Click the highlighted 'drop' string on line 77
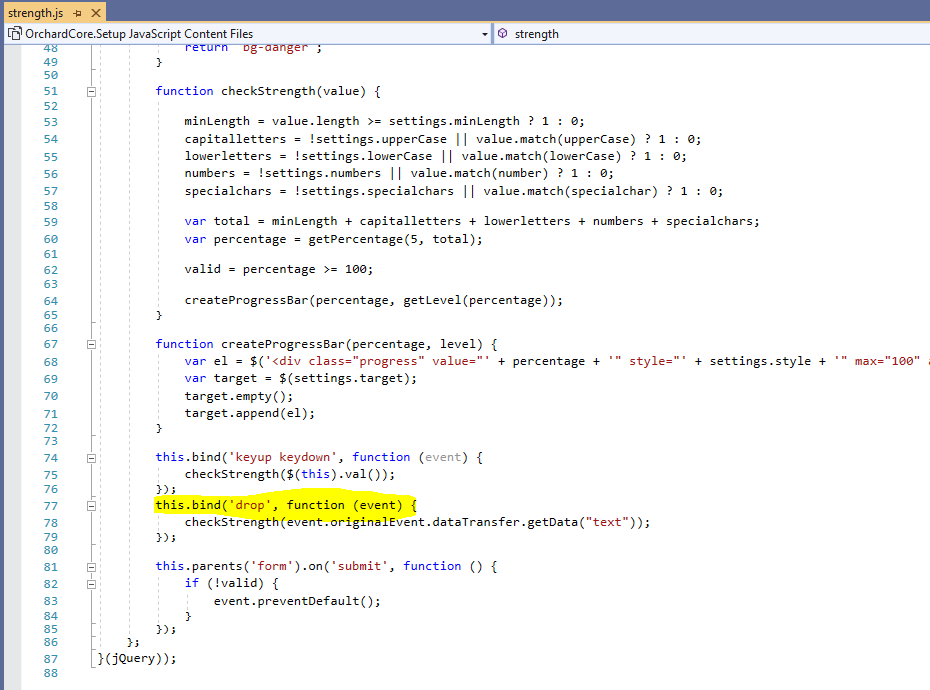Image resolution: width=930 pixels, height=690 pixels. coord(250,505)
